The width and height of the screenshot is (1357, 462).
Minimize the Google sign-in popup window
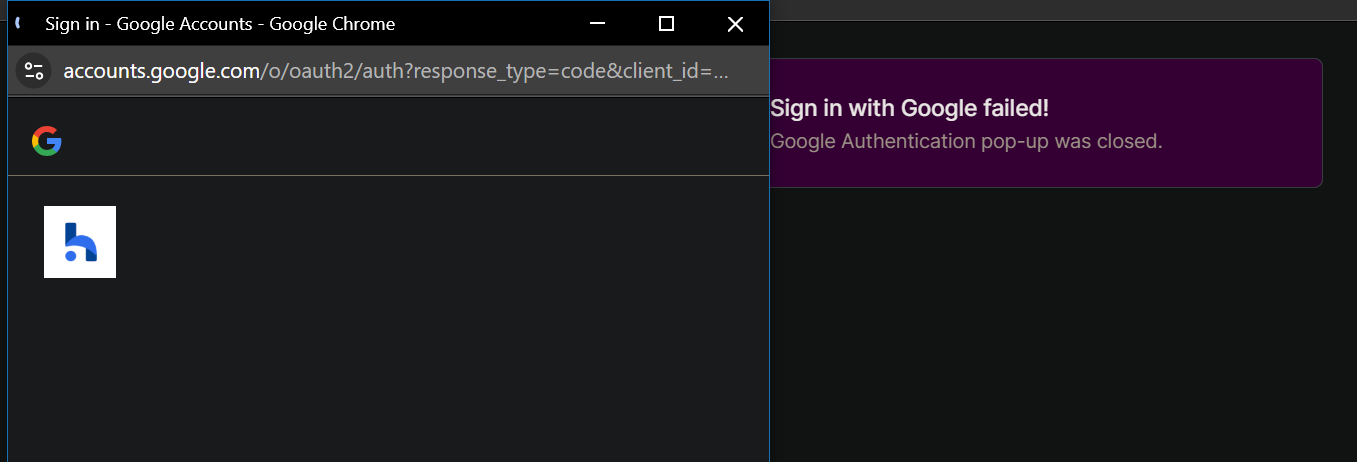(598, 24)
